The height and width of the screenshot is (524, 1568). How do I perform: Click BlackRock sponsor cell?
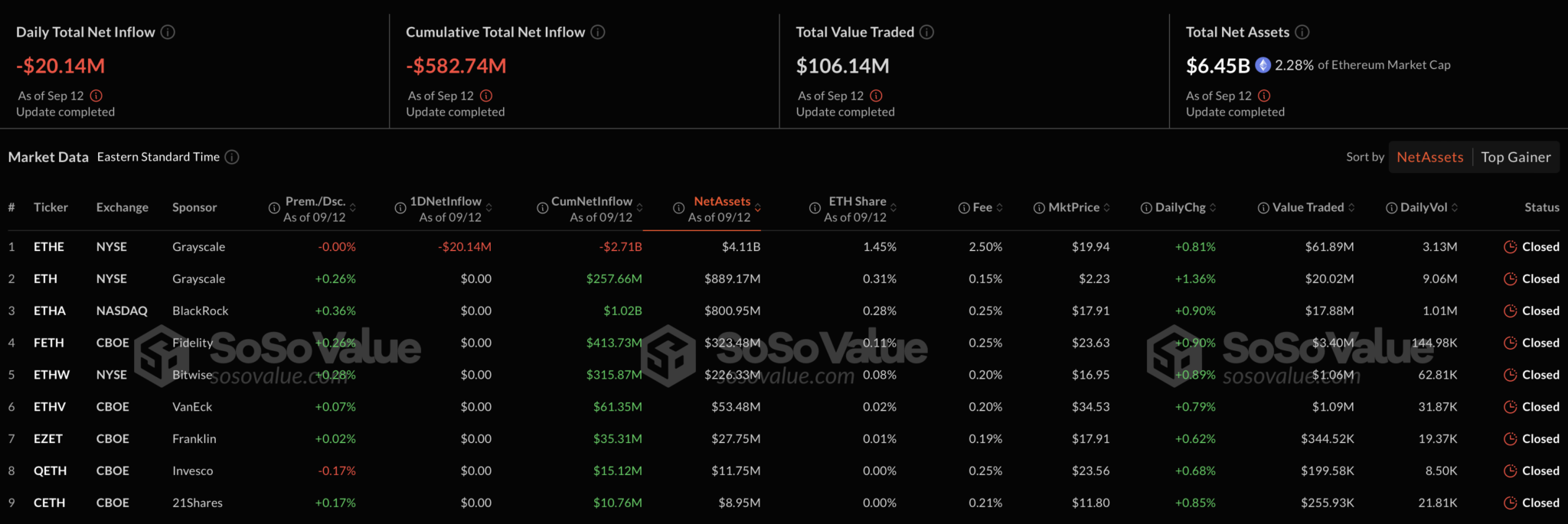click(x=201, y=311)
